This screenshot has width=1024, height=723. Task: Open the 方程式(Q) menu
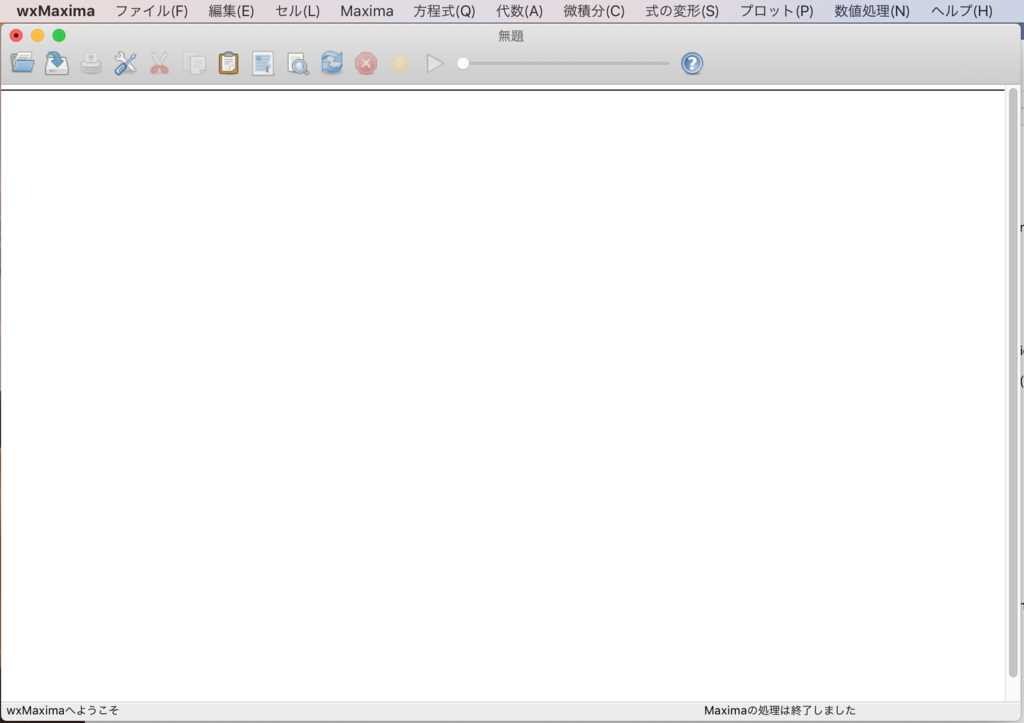tap(444, 11)
